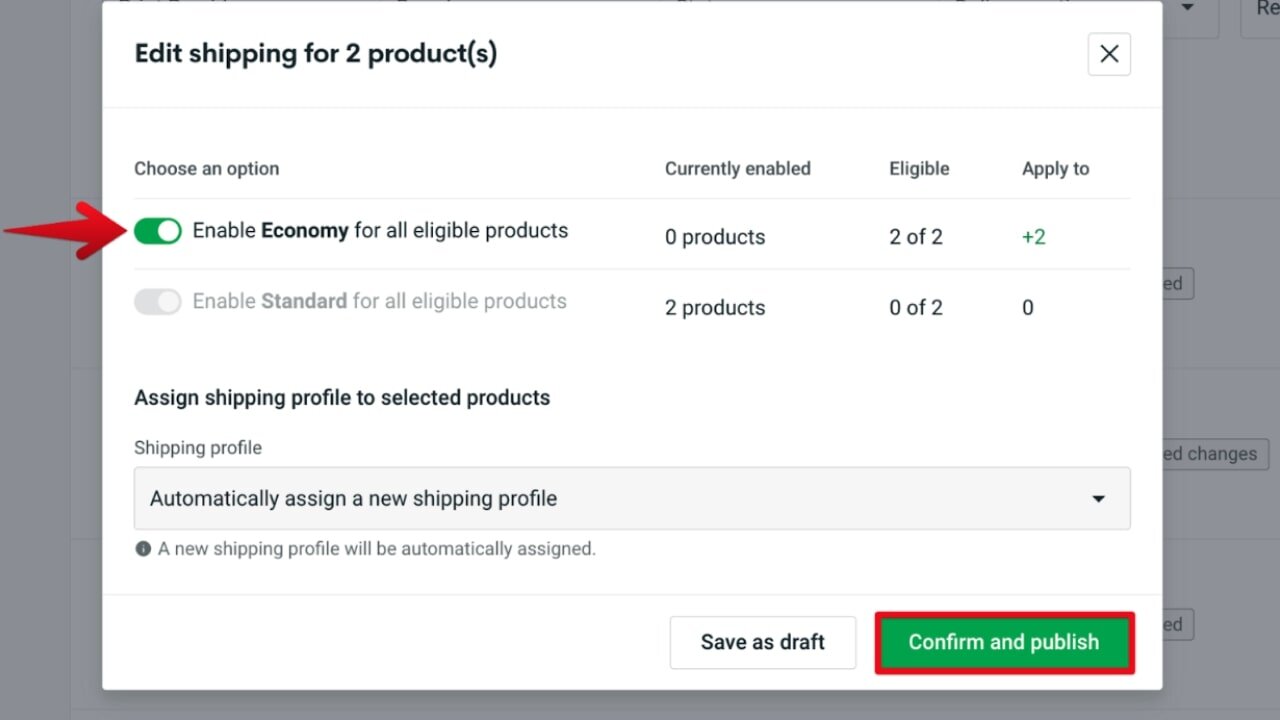Click the Standard row '0' apply-to value
This screenshot has width=1280, height=720.
pyautogui.click(x=1028, y=308)
